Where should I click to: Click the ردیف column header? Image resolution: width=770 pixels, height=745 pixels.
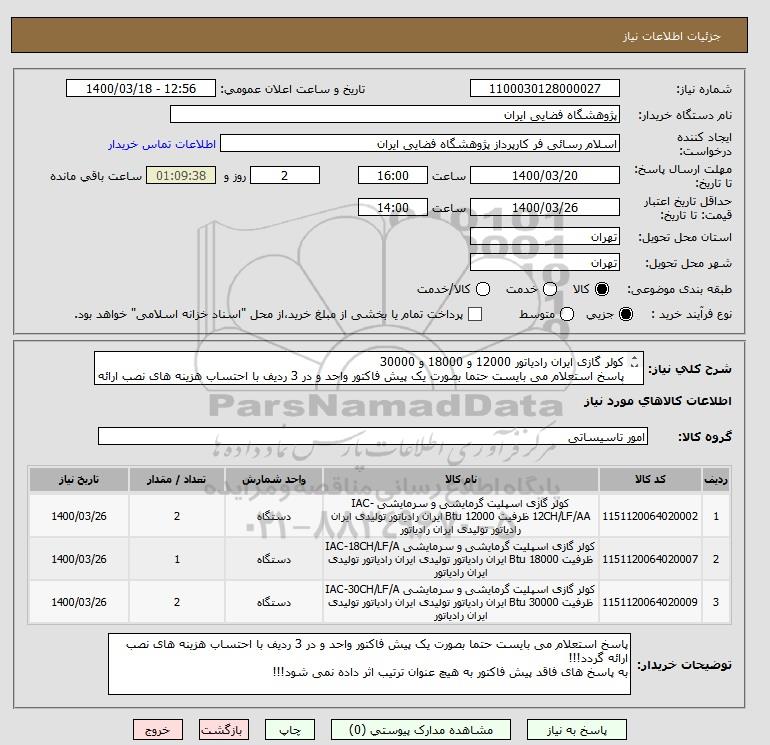coord(716,479)
